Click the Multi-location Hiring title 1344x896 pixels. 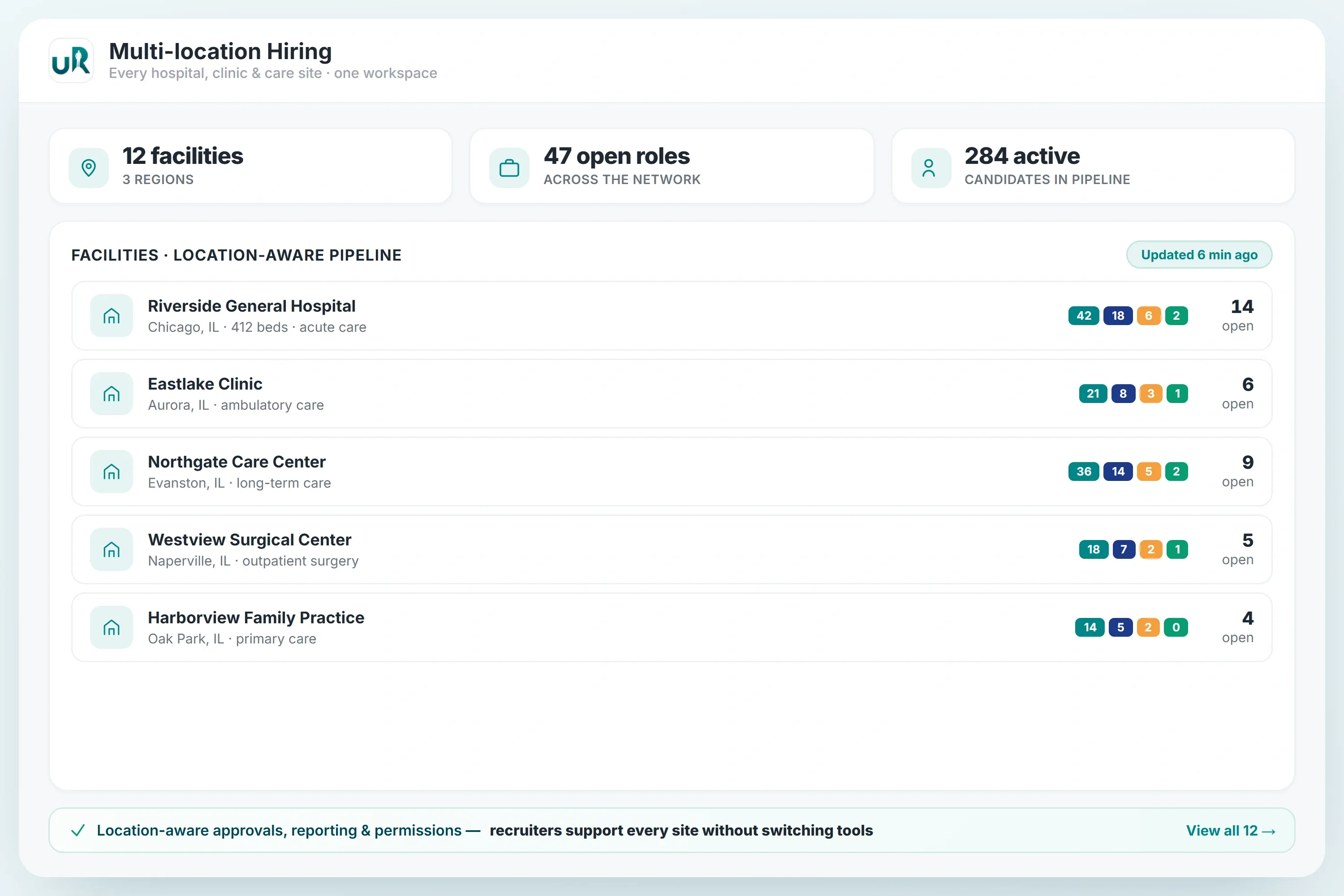[x=220, y=51]
